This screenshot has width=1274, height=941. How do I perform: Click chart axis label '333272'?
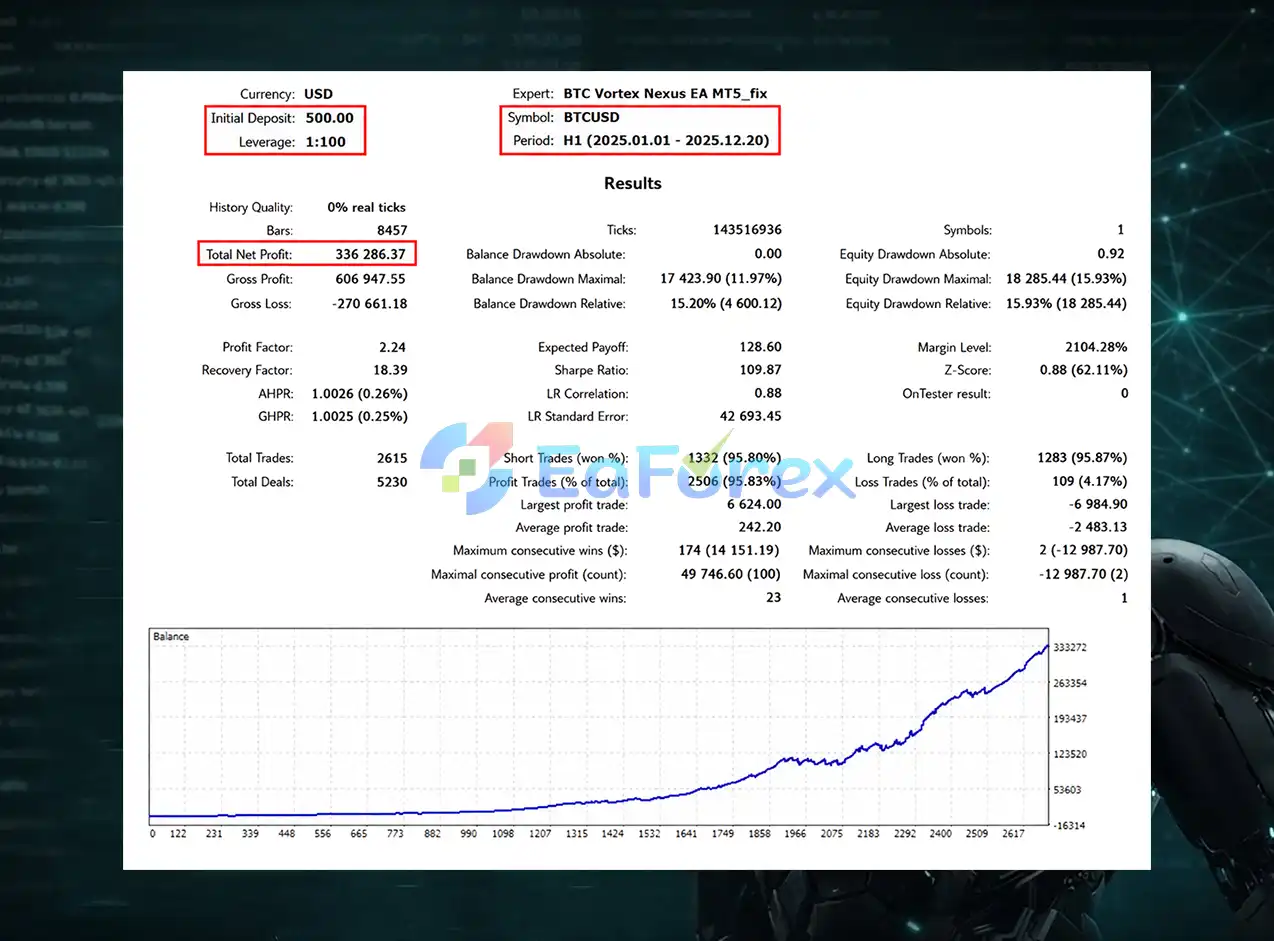pyautogui.click(x=1071, y=648)
